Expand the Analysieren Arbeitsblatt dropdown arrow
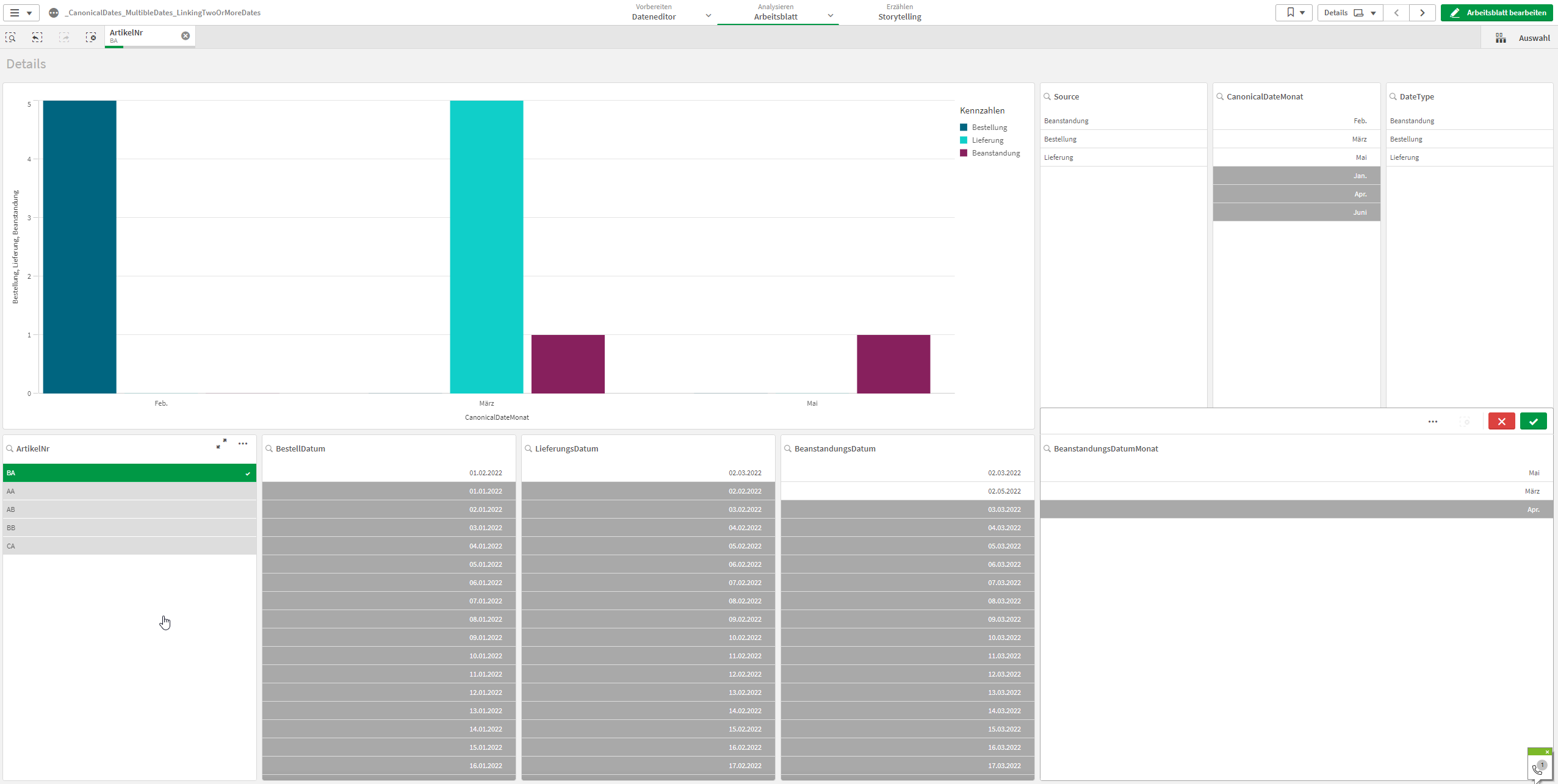The height and width of the screenshot is (784, 1558). 830,16
